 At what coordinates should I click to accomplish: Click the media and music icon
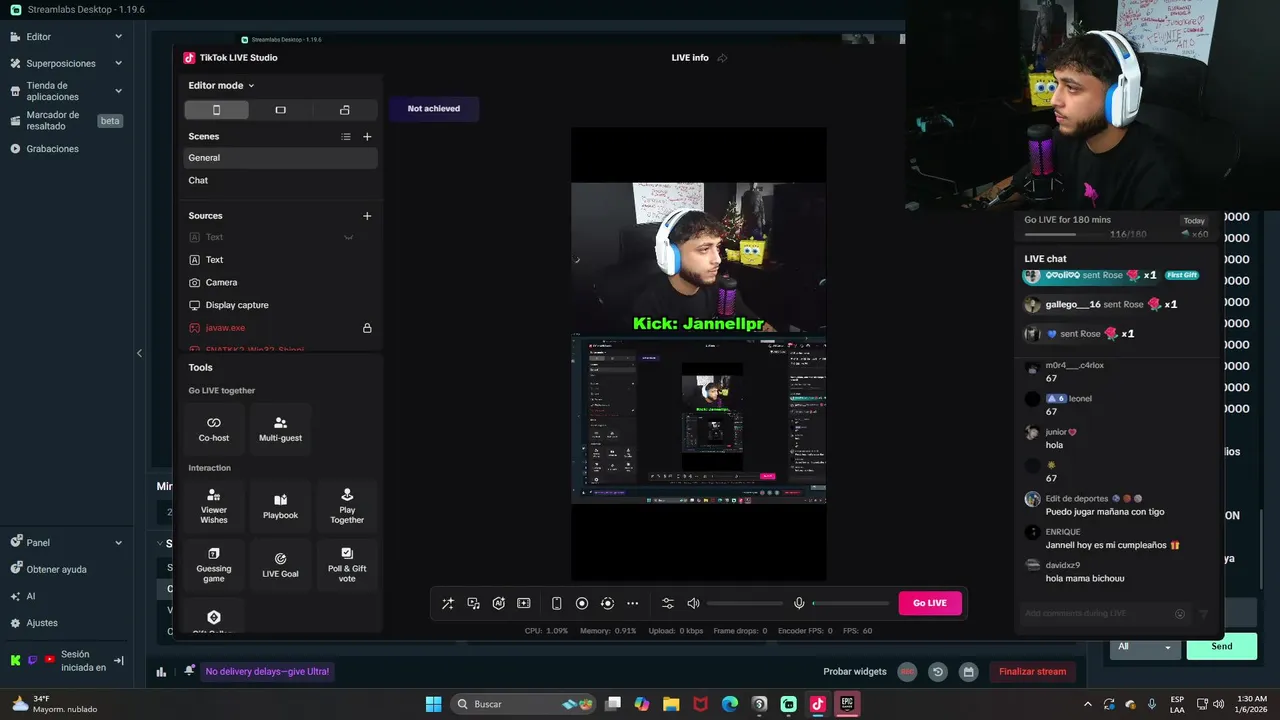[473, 603]
